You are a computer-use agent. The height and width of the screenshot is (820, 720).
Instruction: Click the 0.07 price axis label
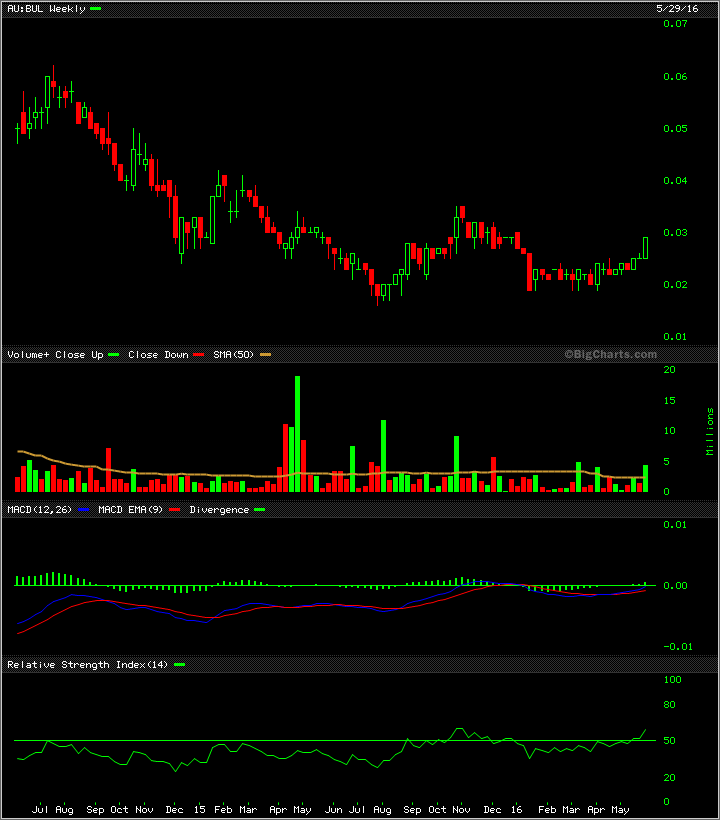pyautogui.click(x=675, y=24)
